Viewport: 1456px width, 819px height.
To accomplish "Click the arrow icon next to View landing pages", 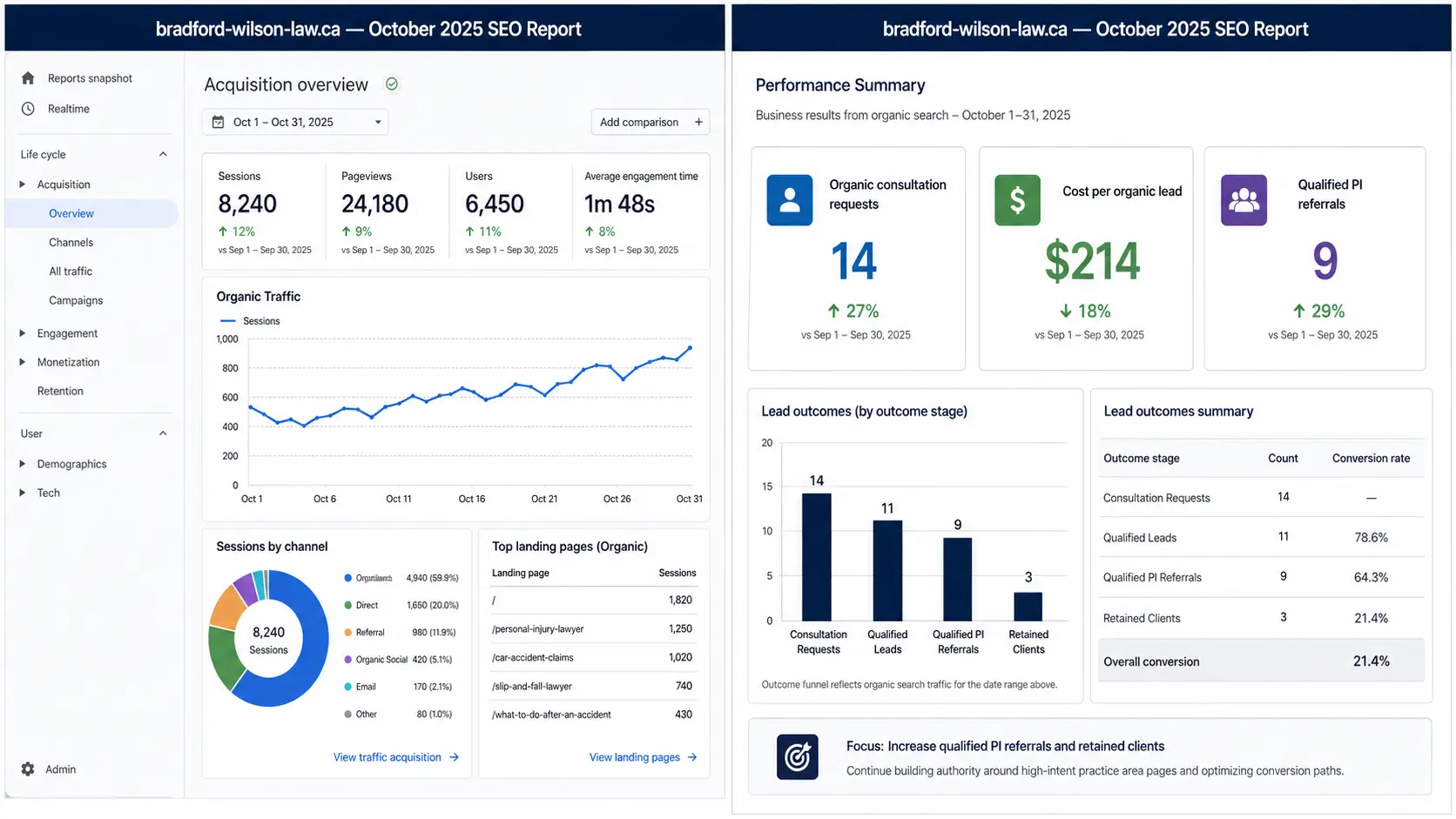I will 692,757.
